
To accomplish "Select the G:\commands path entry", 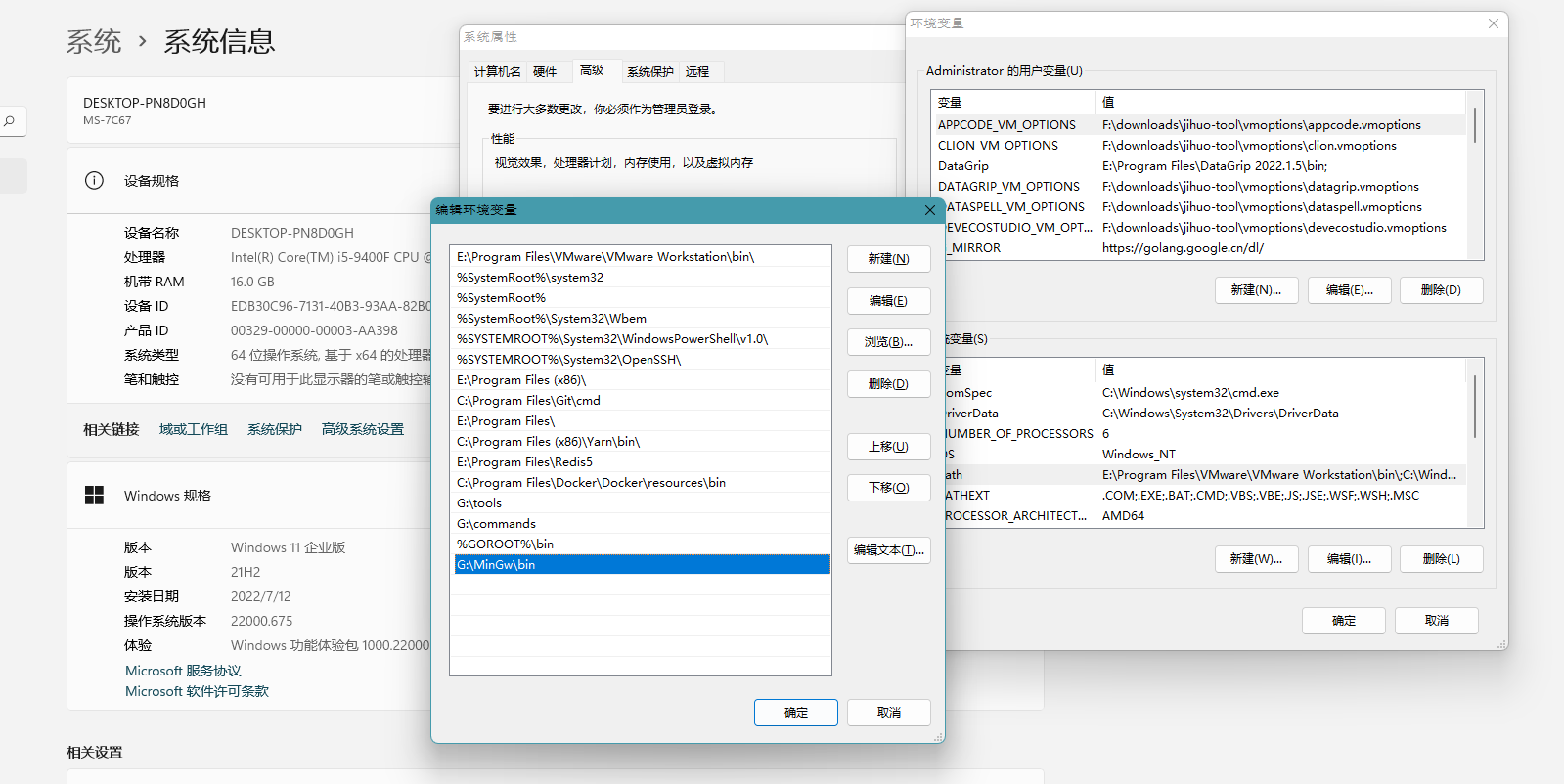I will pos(642,524).
